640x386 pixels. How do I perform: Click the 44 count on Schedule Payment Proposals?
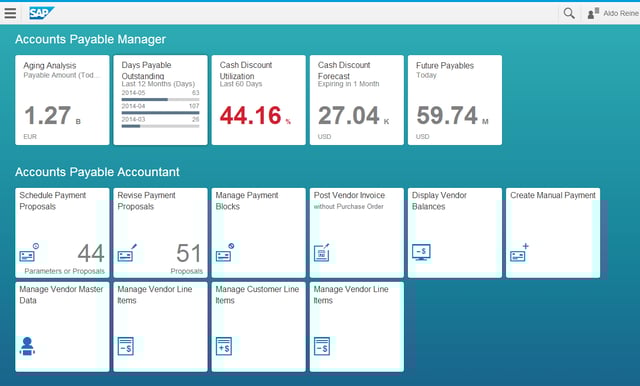91,253
